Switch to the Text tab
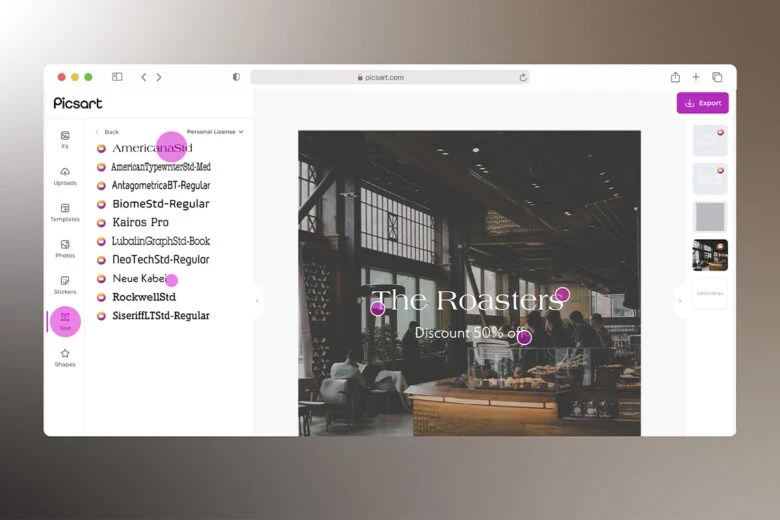 (65, 321)
